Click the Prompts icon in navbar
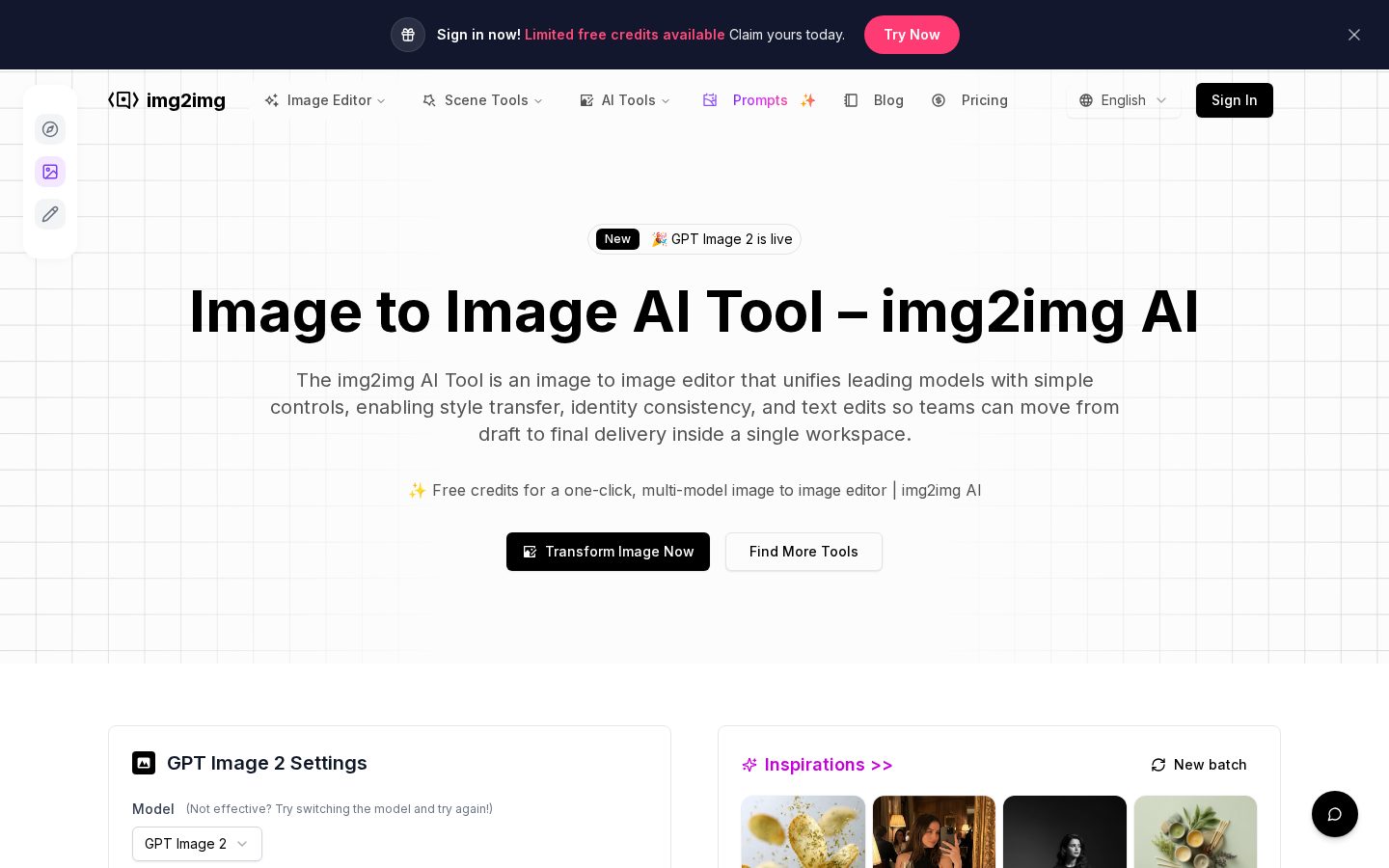Viewport: 1389px width, 868px height. coord(710,100)
